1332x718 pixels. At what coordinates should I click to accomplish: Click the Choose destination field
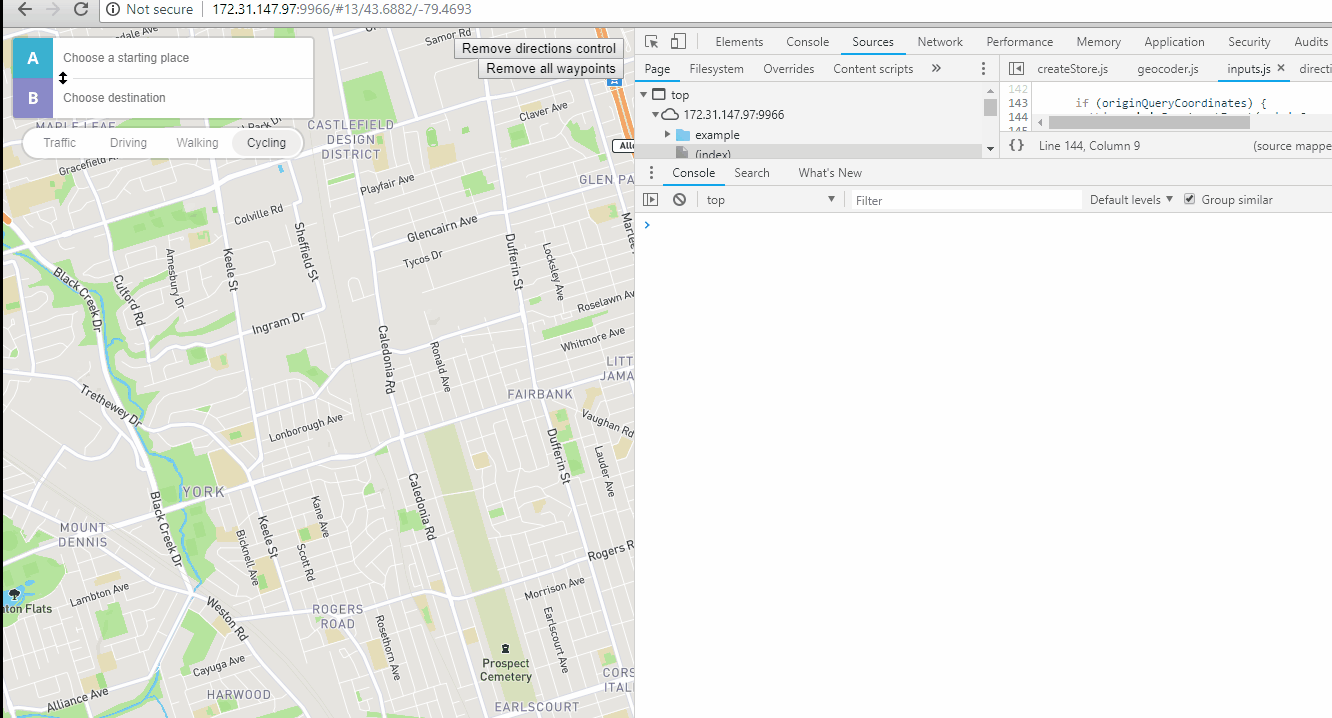coord(183,98)
